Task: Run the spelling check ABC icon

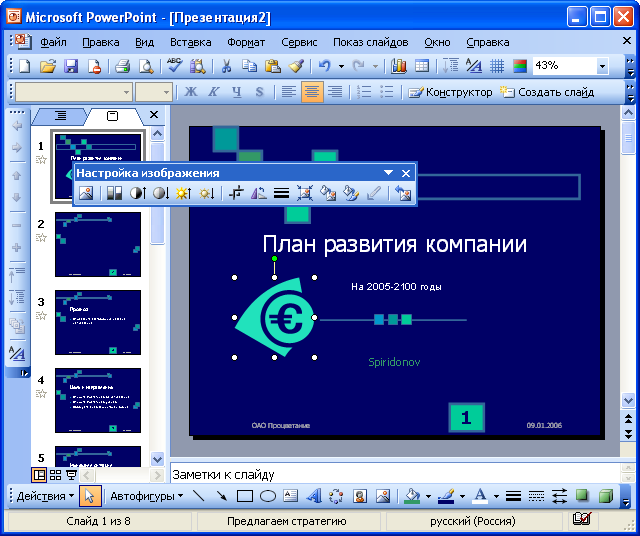Action: pos(175,66)
